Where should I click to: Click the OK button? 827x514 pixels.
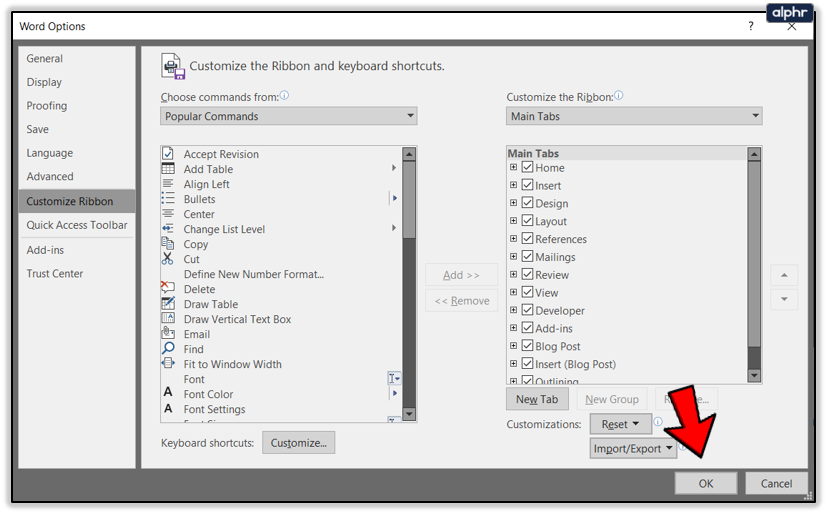[x=705, y=484]
